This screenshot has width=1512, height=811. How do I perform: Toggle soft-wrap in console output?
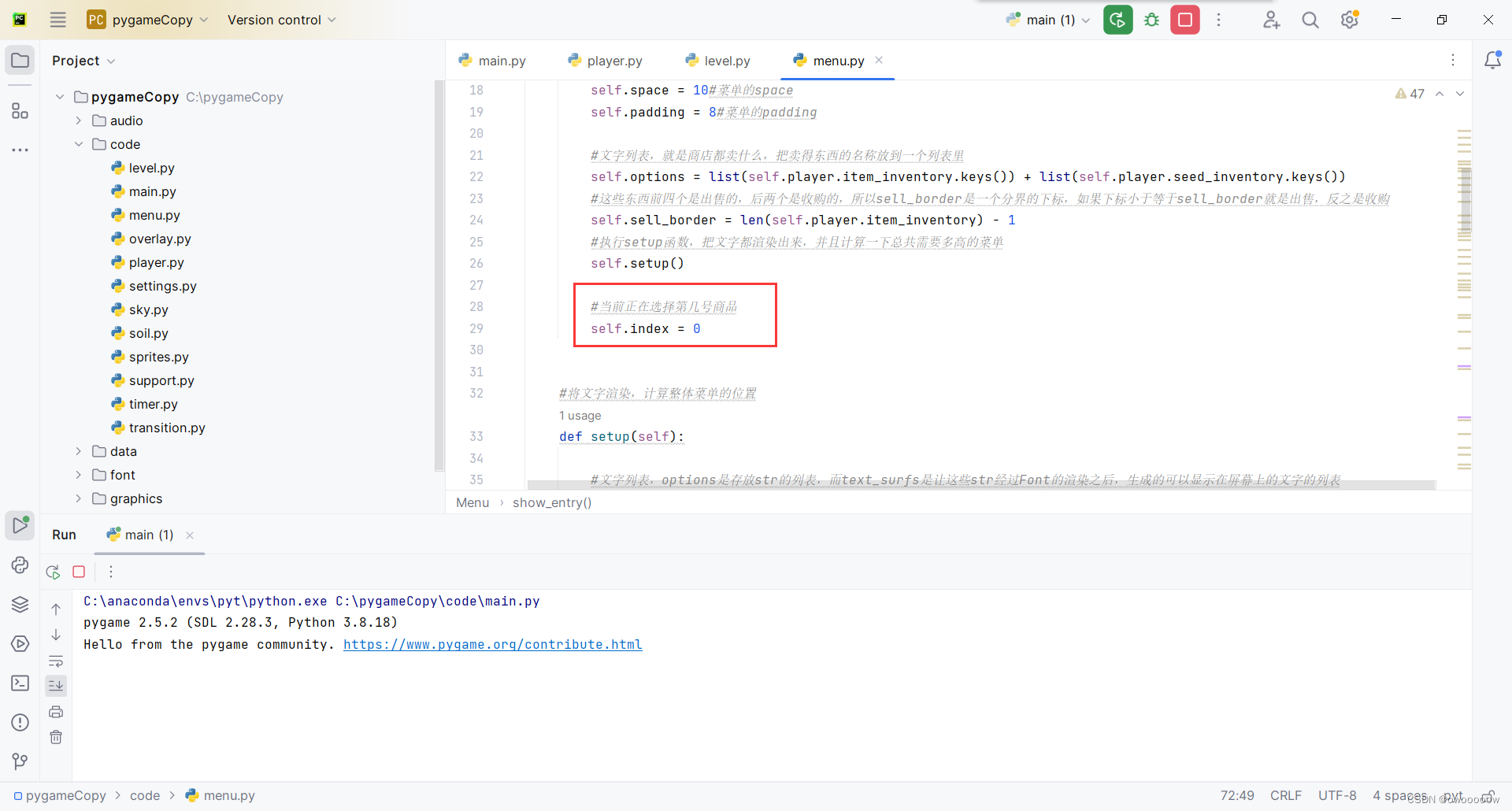tap(56, 661)
